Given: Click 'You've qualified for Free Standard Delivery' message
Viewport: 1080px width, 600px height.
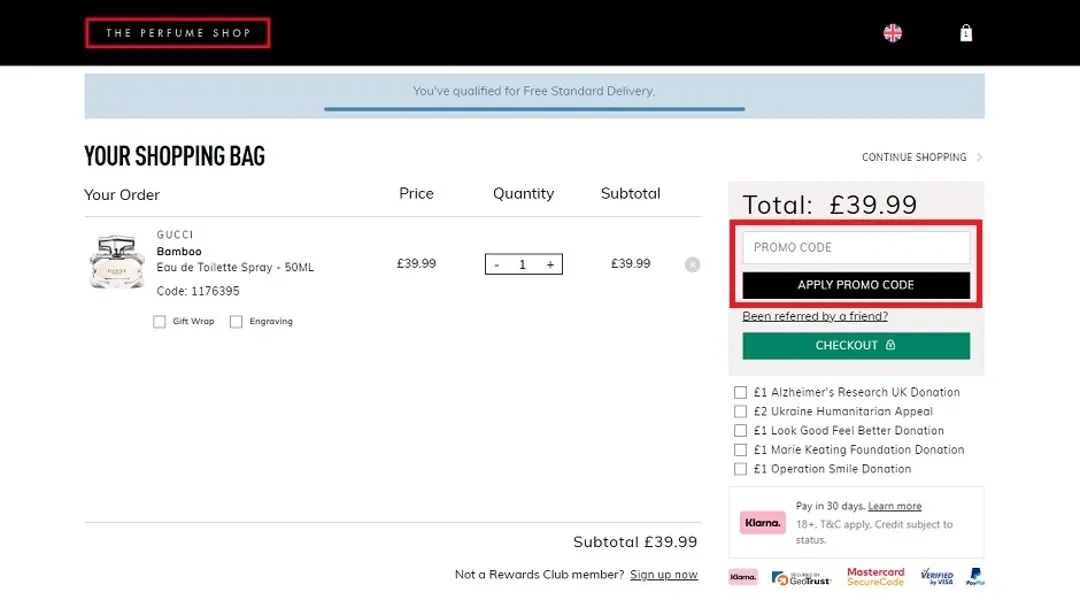Looking at the screenshot, I should point(534,91).
